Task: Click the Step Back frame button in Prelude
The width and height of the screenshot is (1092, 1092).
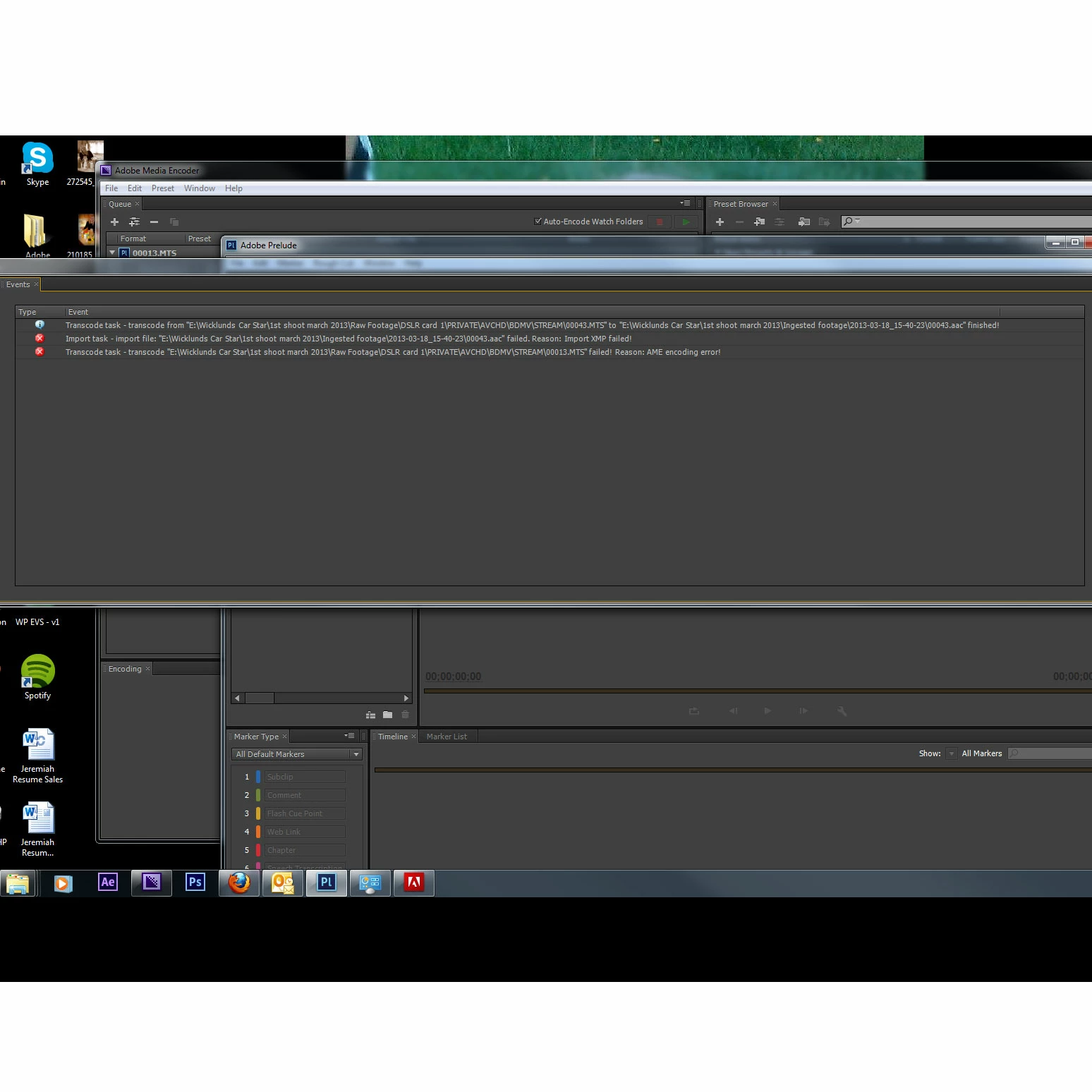Action: 733,711
